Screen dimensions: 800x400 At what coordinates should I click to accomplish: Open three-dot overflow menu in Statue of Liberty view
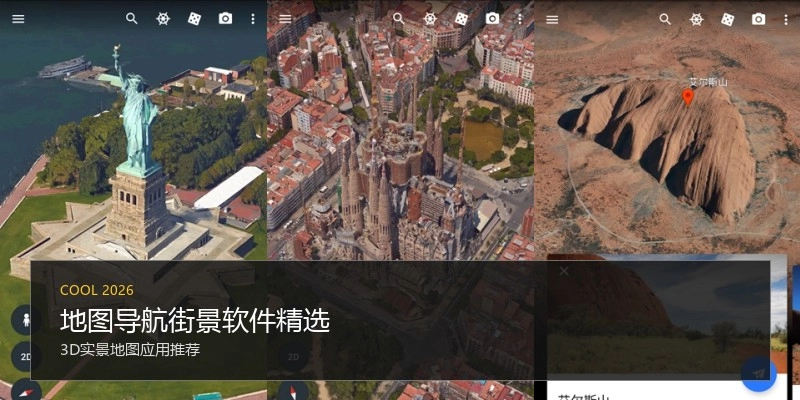(x=253, y=19)
